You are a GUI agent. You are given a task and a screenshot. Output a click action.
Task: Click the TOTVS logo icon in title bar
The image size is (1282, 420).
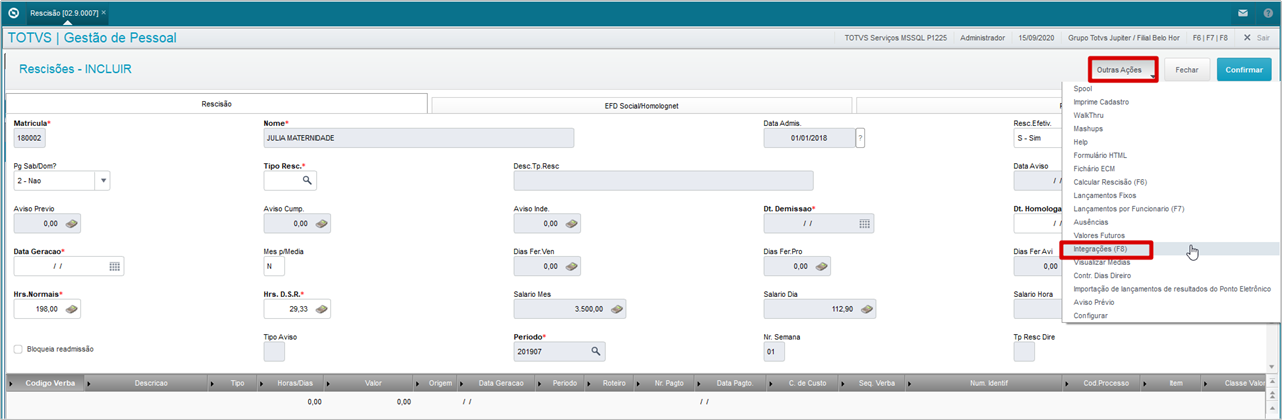pos(13,13)
